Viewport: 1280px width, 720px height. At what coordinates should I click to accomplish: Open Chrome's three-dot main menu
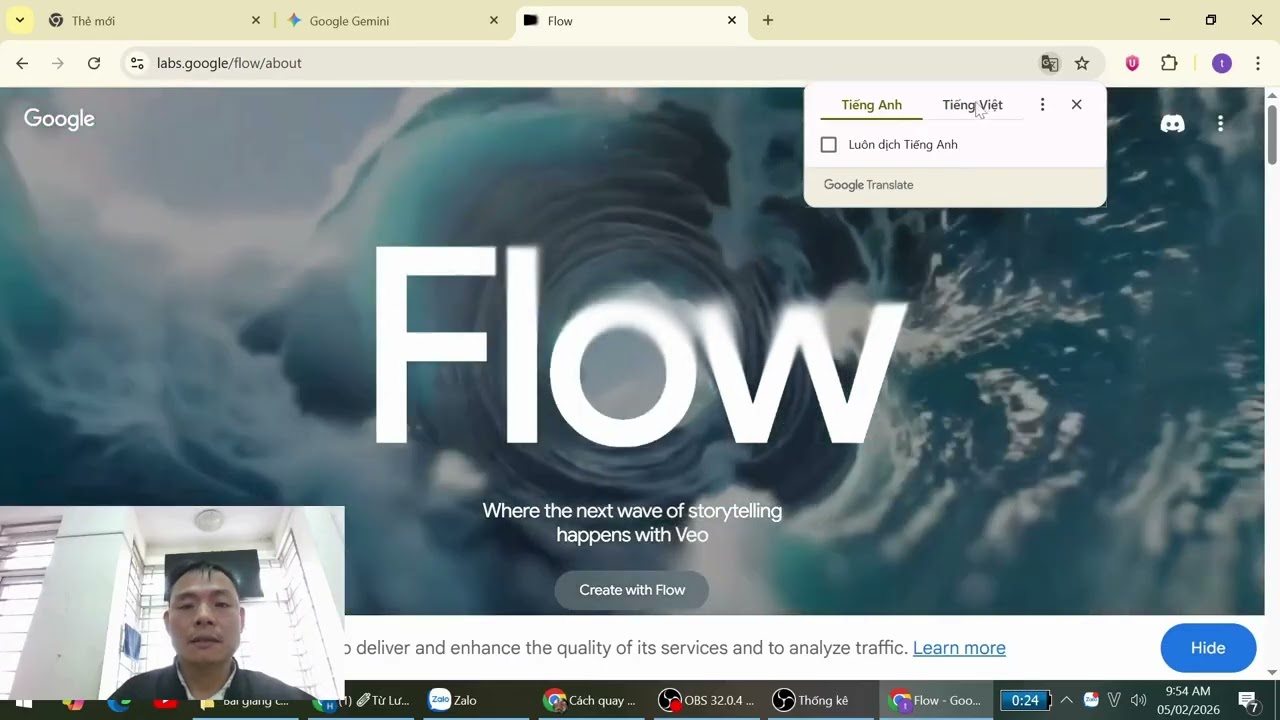(1257, 63)
